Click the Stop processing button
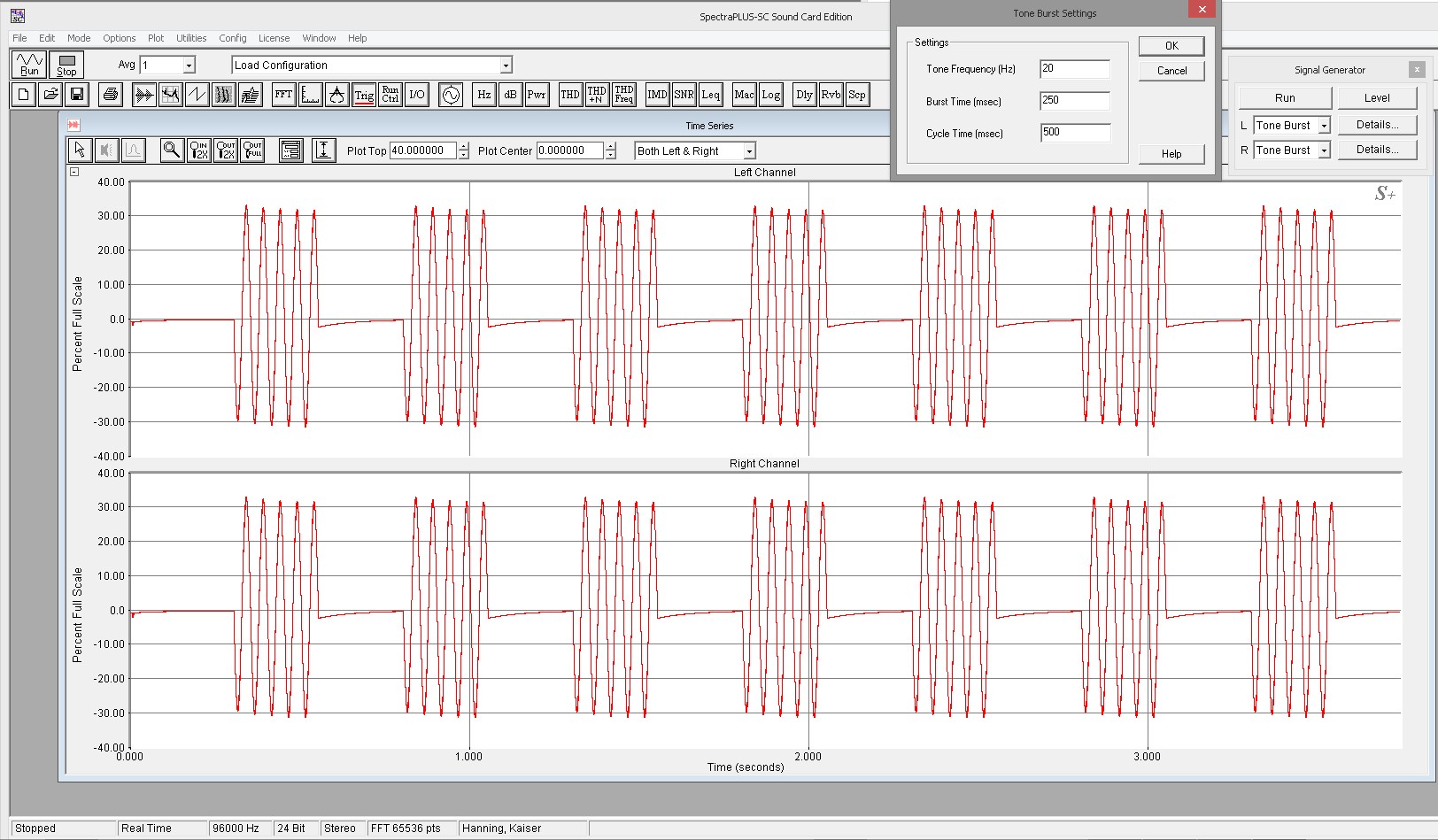The image size is (1438, 840). click(66, 65)
